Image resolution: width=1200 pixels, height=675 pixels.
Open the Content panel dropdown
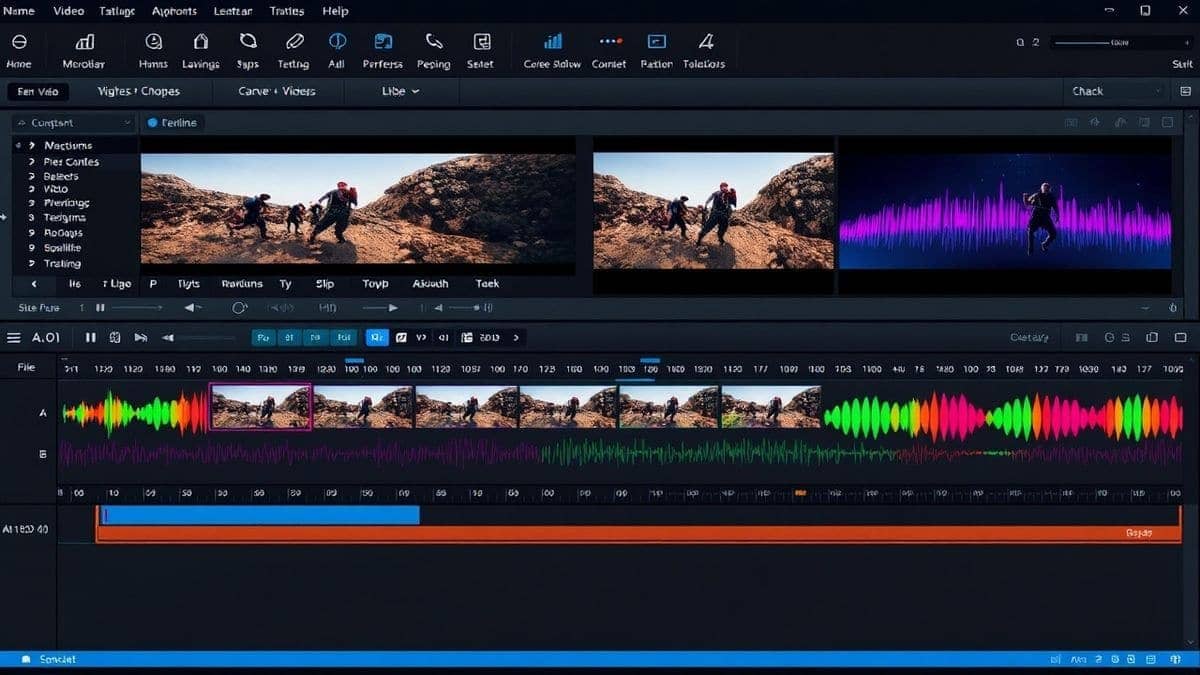pos(72,122)
